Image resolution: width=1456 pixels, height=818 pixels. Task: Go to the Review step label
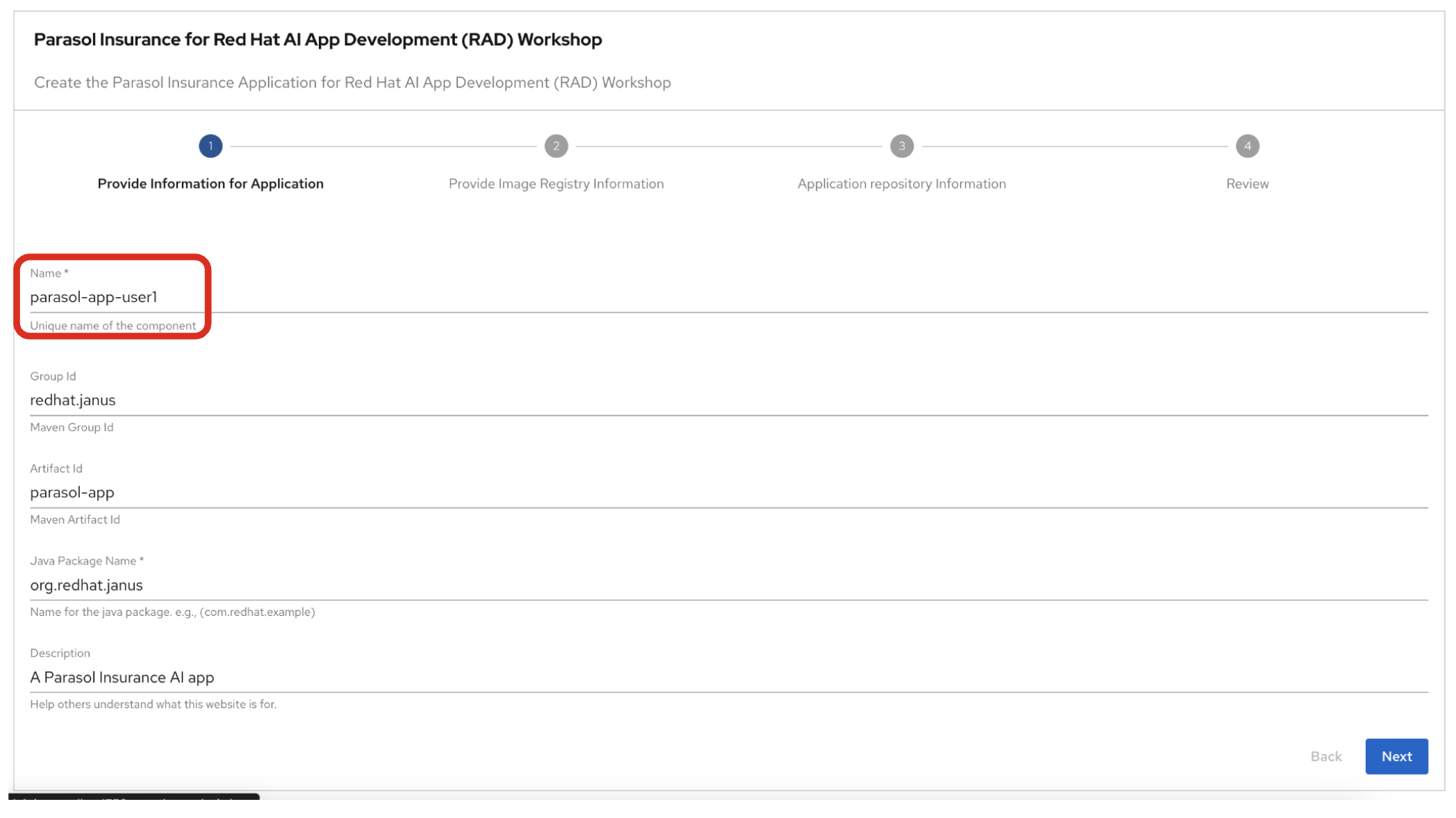(1247, 184)
